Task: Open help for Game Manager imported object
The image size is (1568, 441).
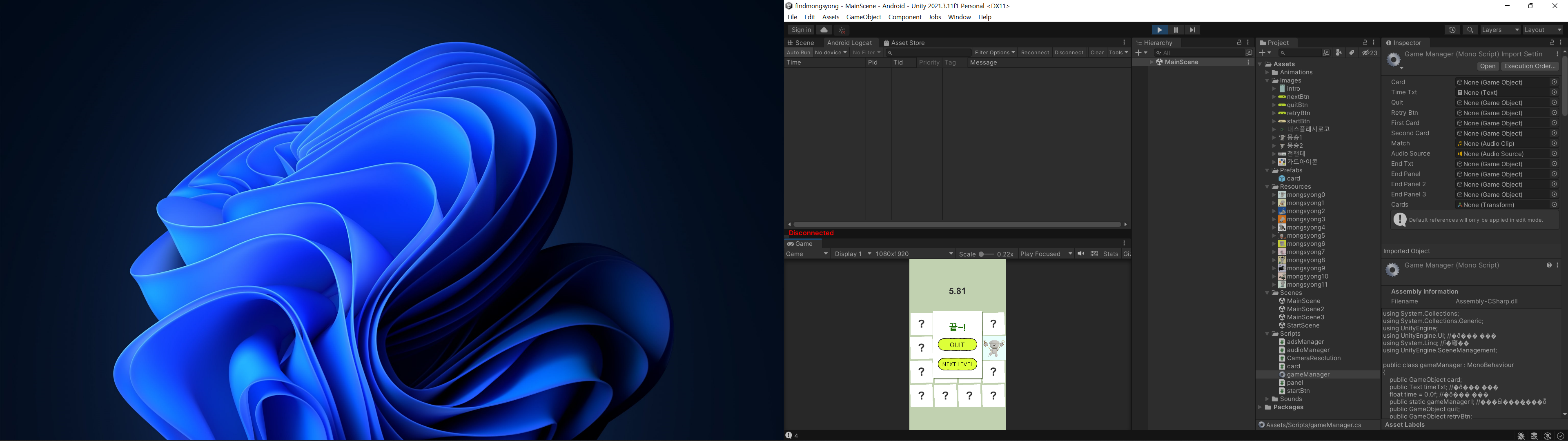Action: 1549,265
